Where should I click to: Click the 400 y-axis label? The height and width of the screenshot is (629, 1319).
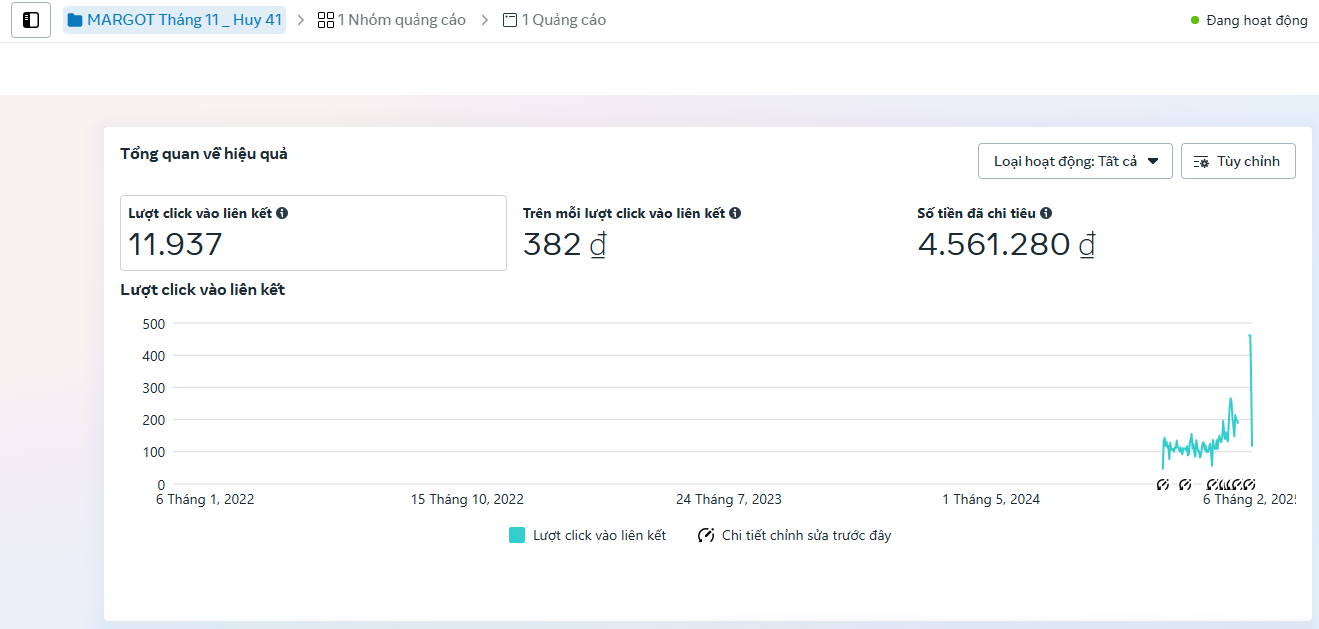pyautogui.click(x=154, y=355)
